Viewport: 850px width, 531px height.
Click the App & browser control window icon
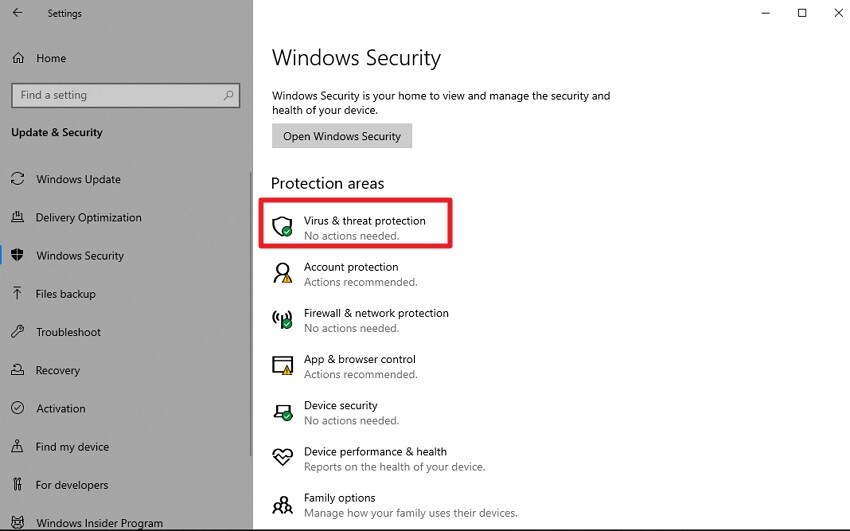click(282, 366)
